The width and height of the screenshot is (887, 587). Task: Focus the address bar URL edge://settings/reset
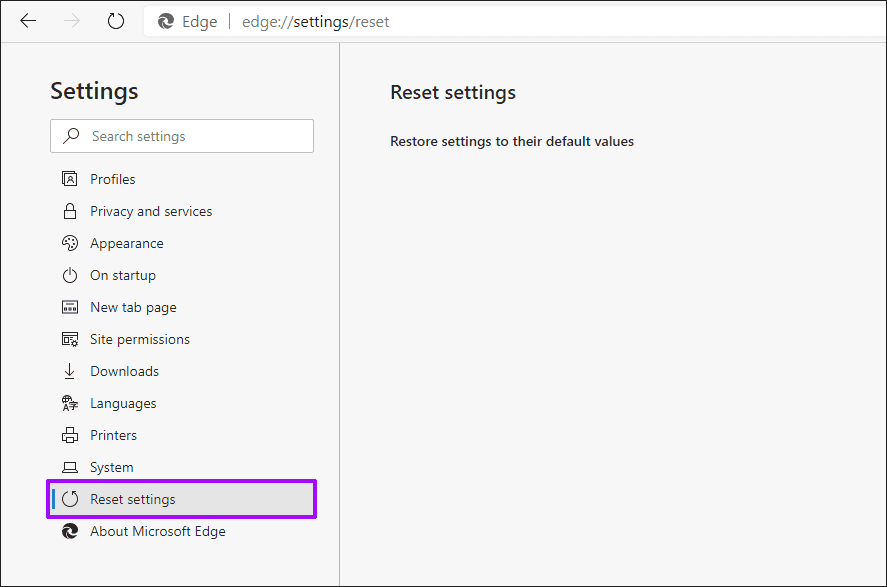pyautogui.click(x=315, y=21)
